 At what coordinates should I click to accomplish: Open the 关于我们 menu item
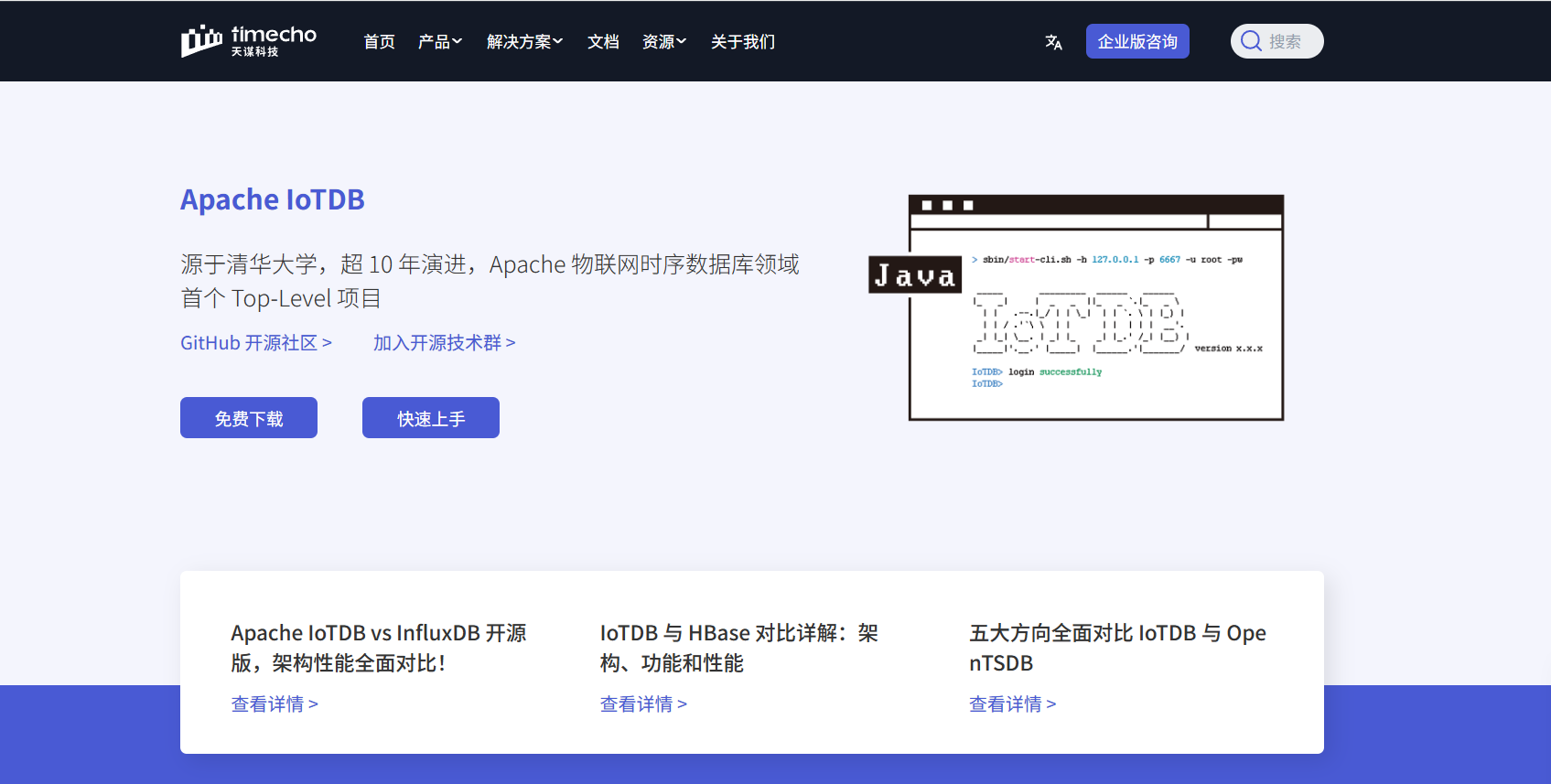coord(743,42)
